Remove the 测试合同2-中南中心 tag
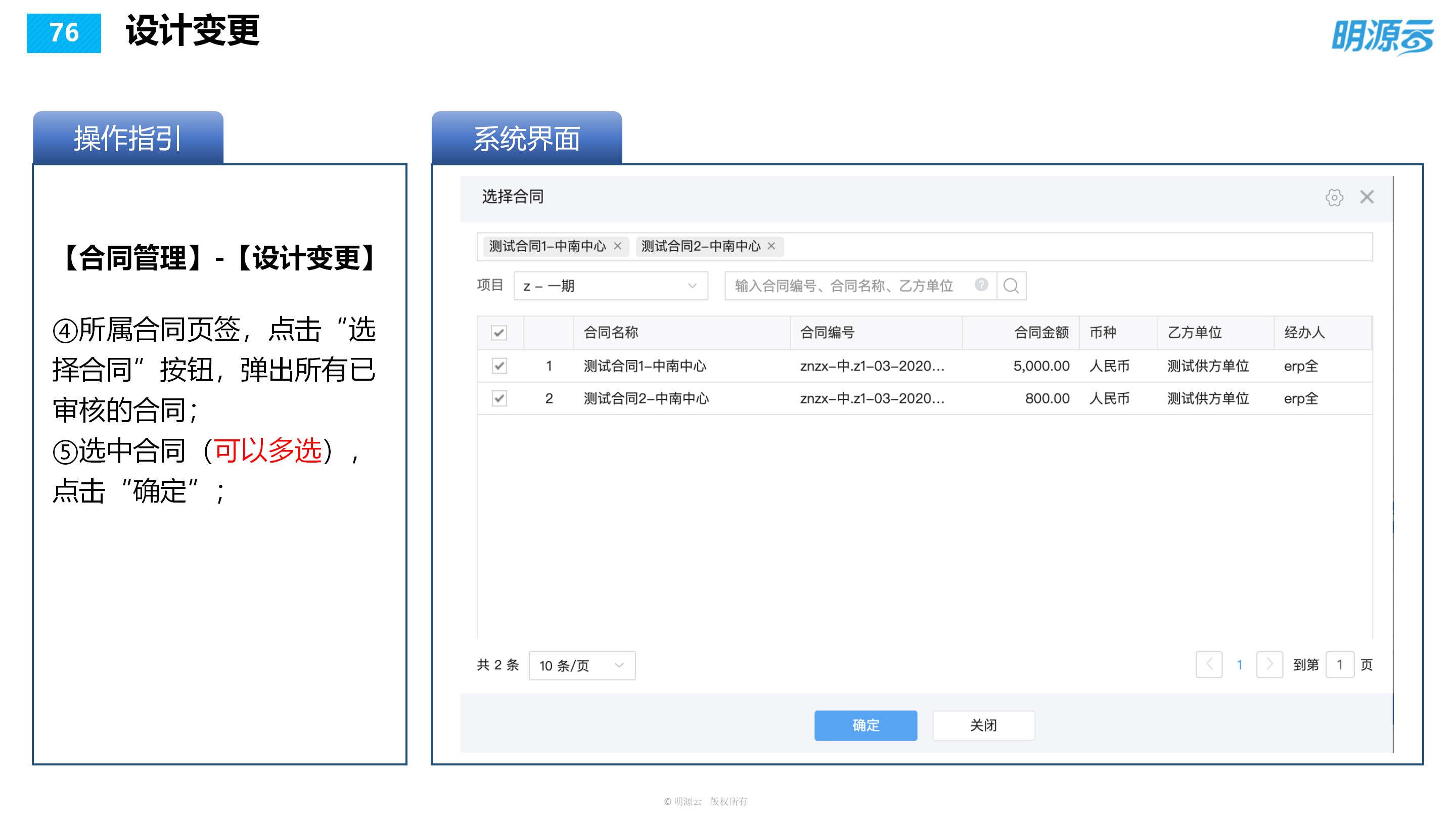Image resolution: width=1456 pixels, height=817 pixels. (x=771, y=247)
